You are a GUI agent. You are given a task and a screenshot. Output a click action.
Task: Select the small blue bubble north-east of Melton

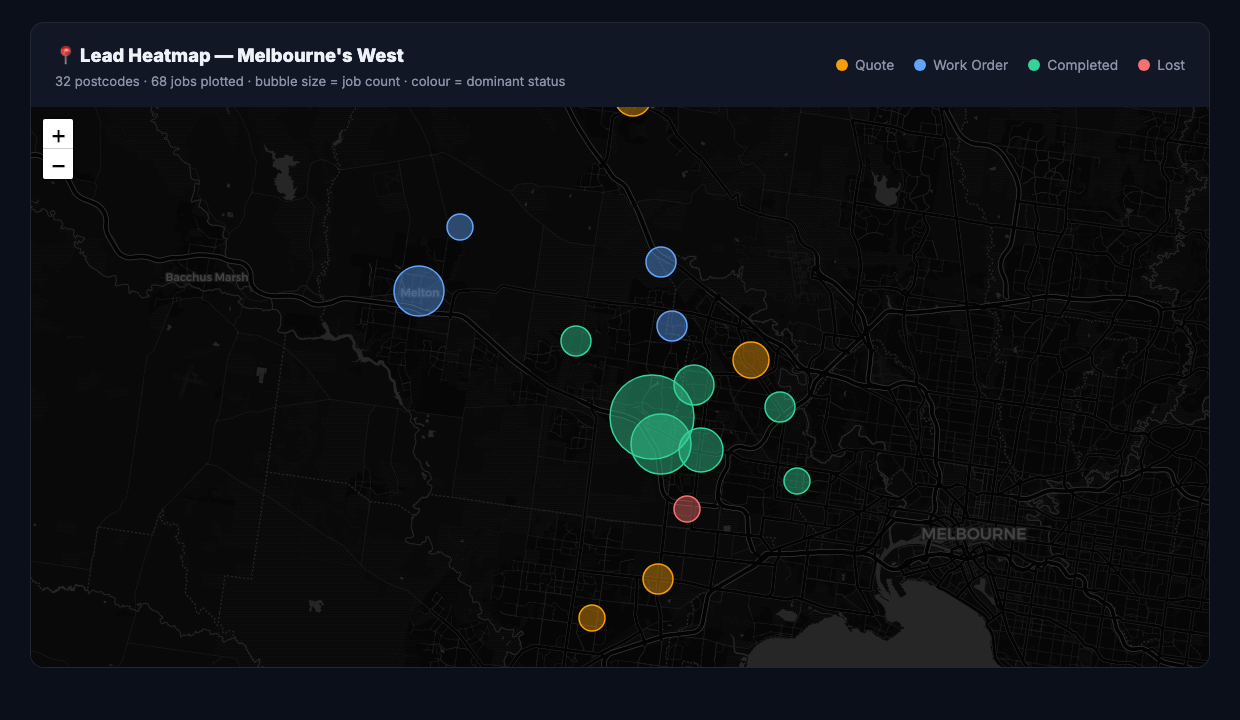460,227
